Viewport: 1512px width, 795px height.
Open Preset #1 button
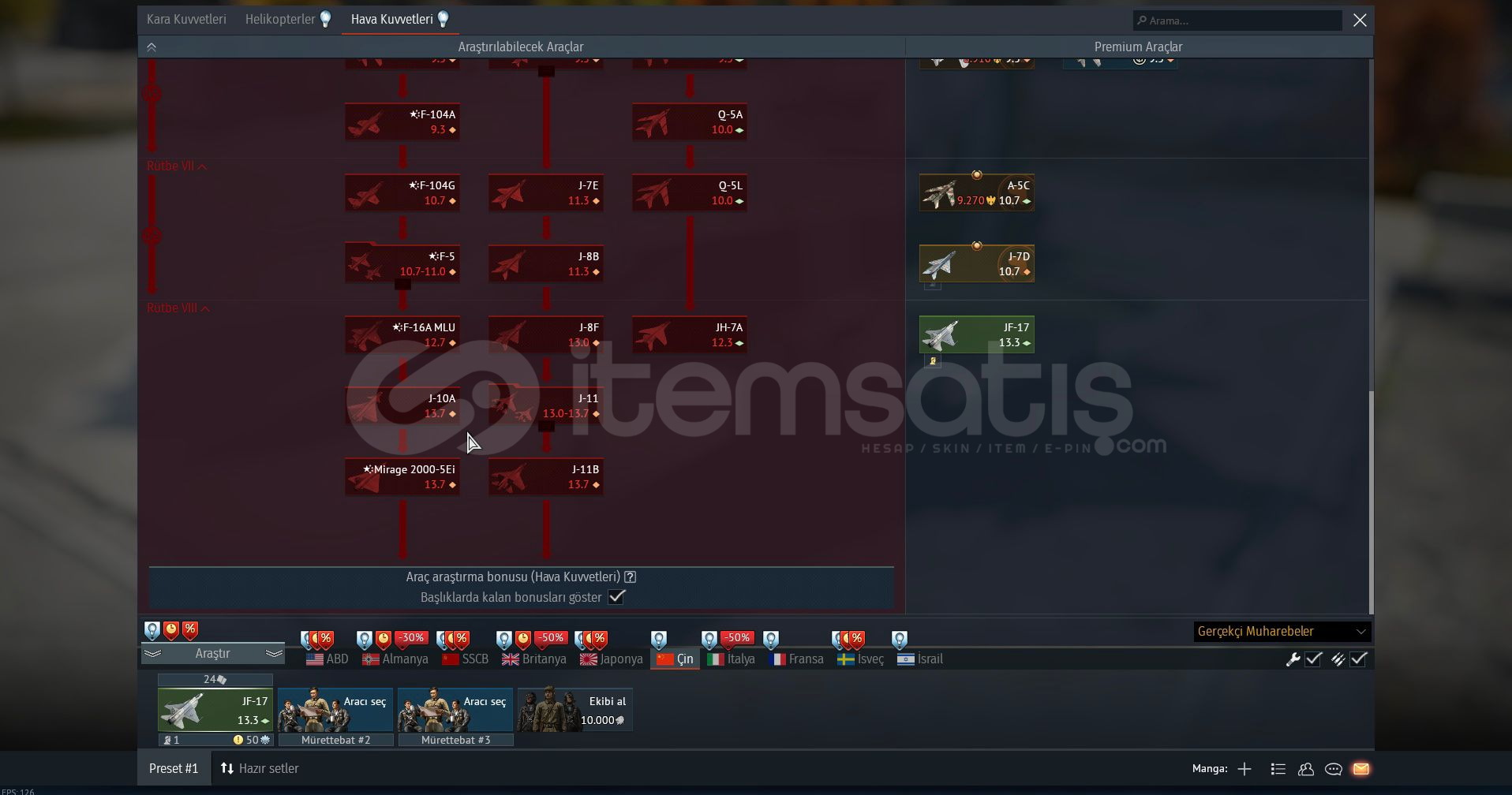(174, 769)
